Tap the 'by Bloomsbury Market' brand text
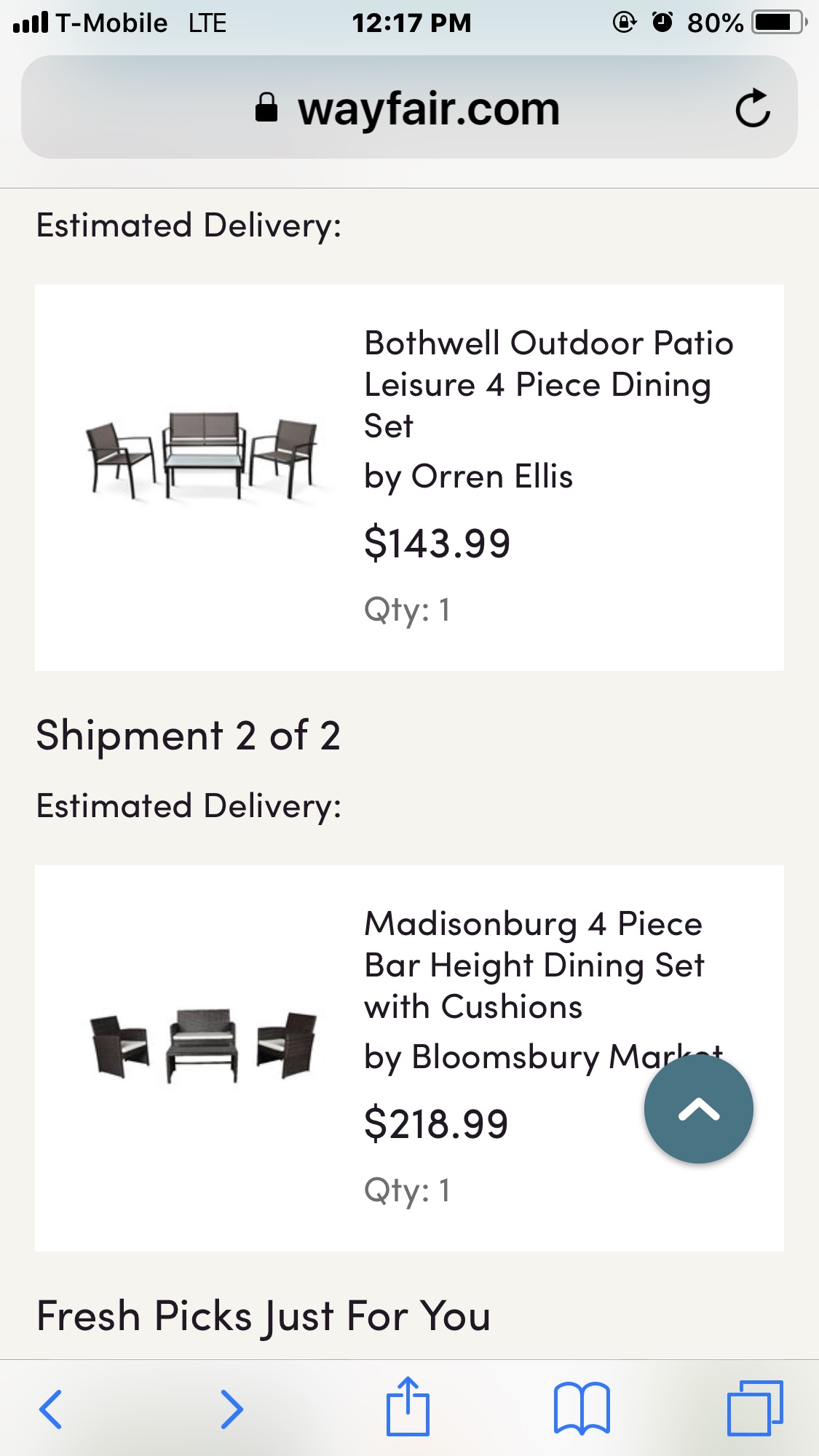 click(502, 1057)
